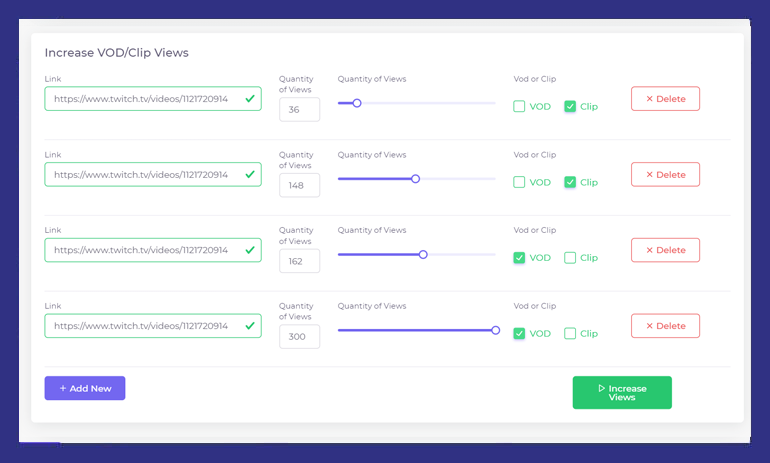
Task: Select the quantity field showing 300
Action: pyautogui.click(x=299, y=337)
